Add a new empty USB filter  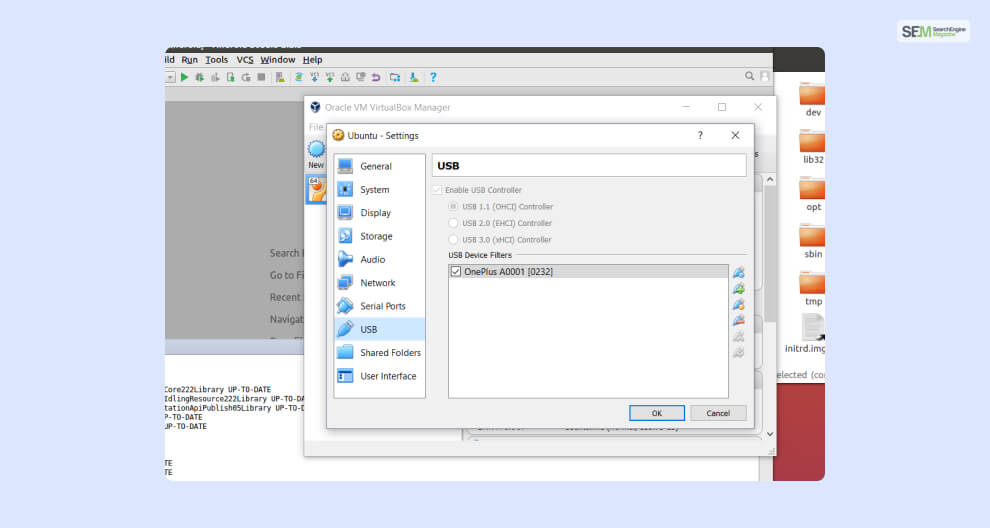(x=738, y=273)
